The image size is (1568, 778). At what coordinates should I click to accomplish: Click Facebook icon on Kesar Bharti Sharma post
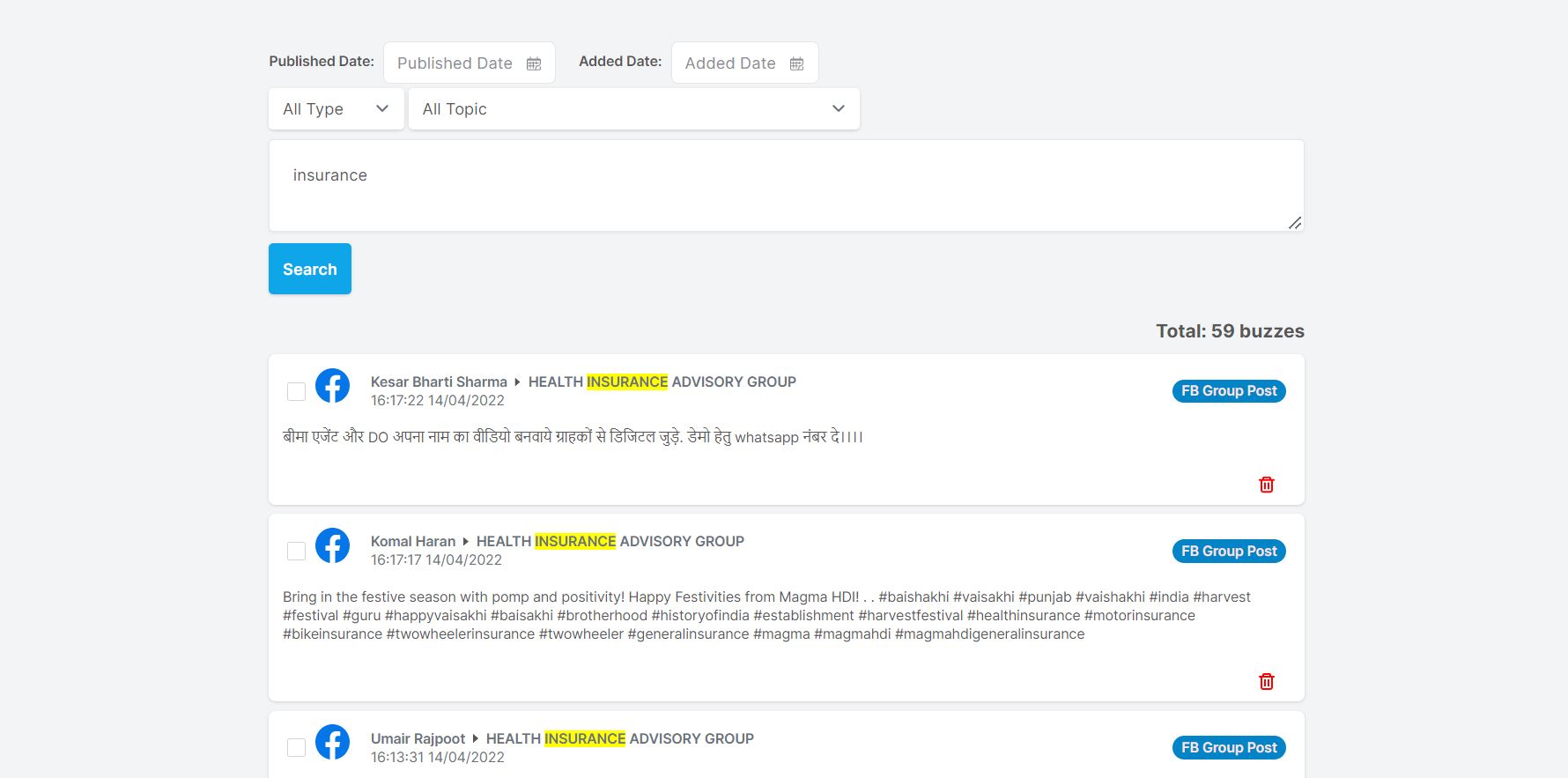pos(333,386)
